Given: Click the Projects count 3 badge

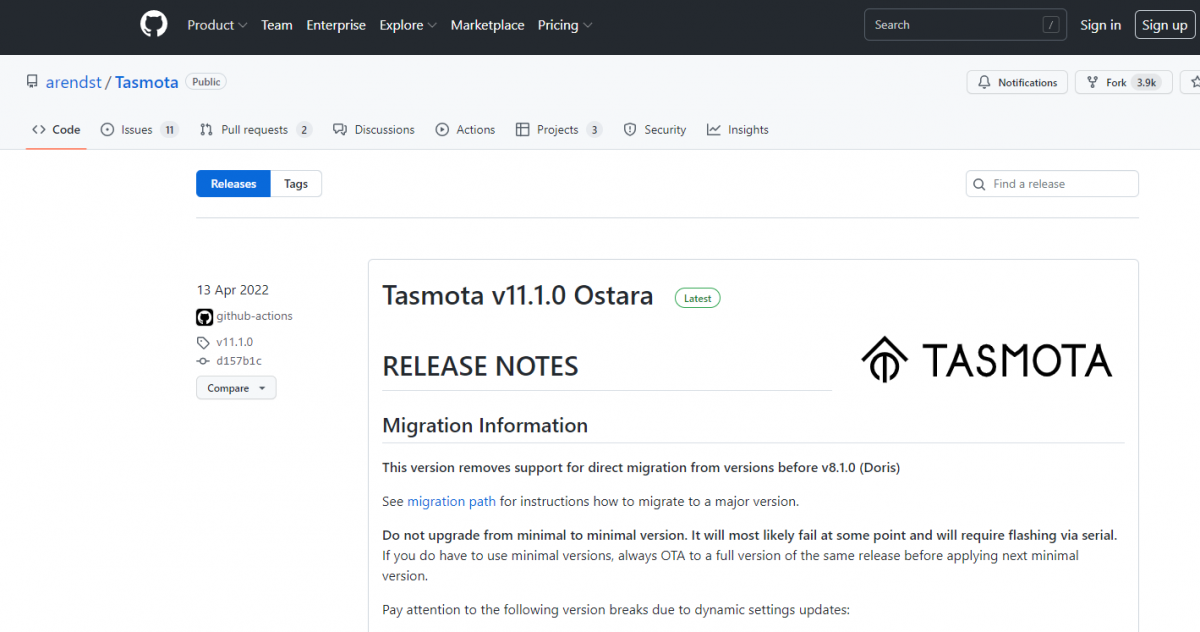Looking at the screenshot, I should coord(594,130).
